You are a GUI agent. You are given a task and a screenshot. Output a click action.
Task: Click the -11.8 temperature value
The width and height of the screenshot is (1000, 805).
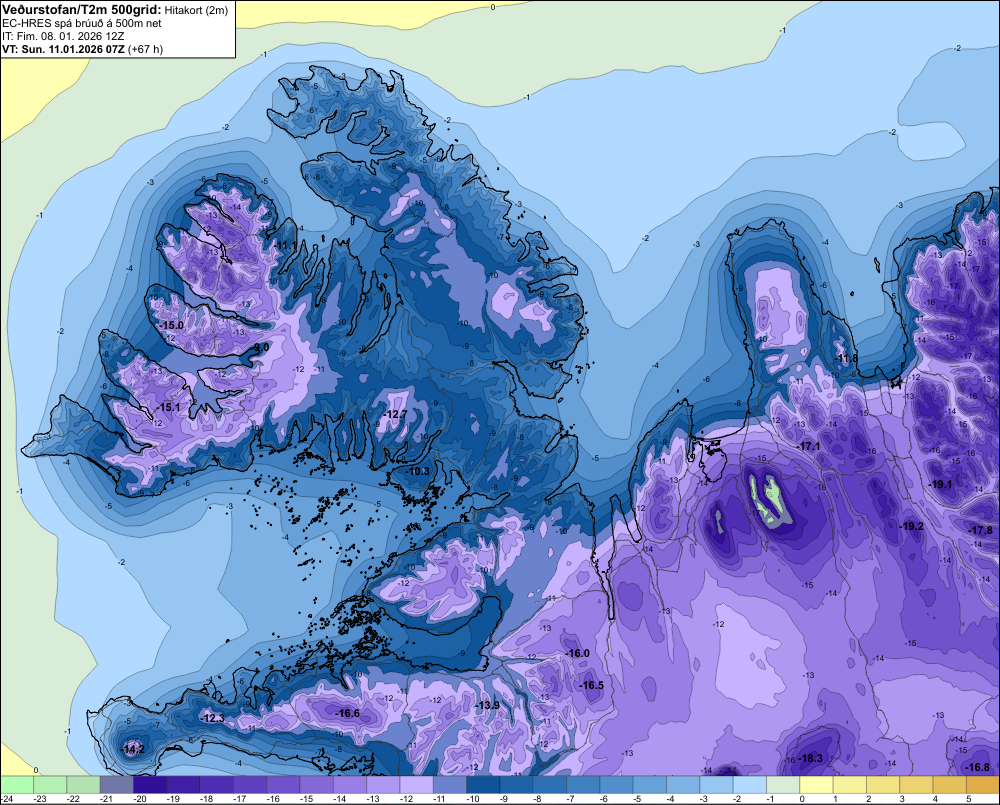tap(847, 358)
